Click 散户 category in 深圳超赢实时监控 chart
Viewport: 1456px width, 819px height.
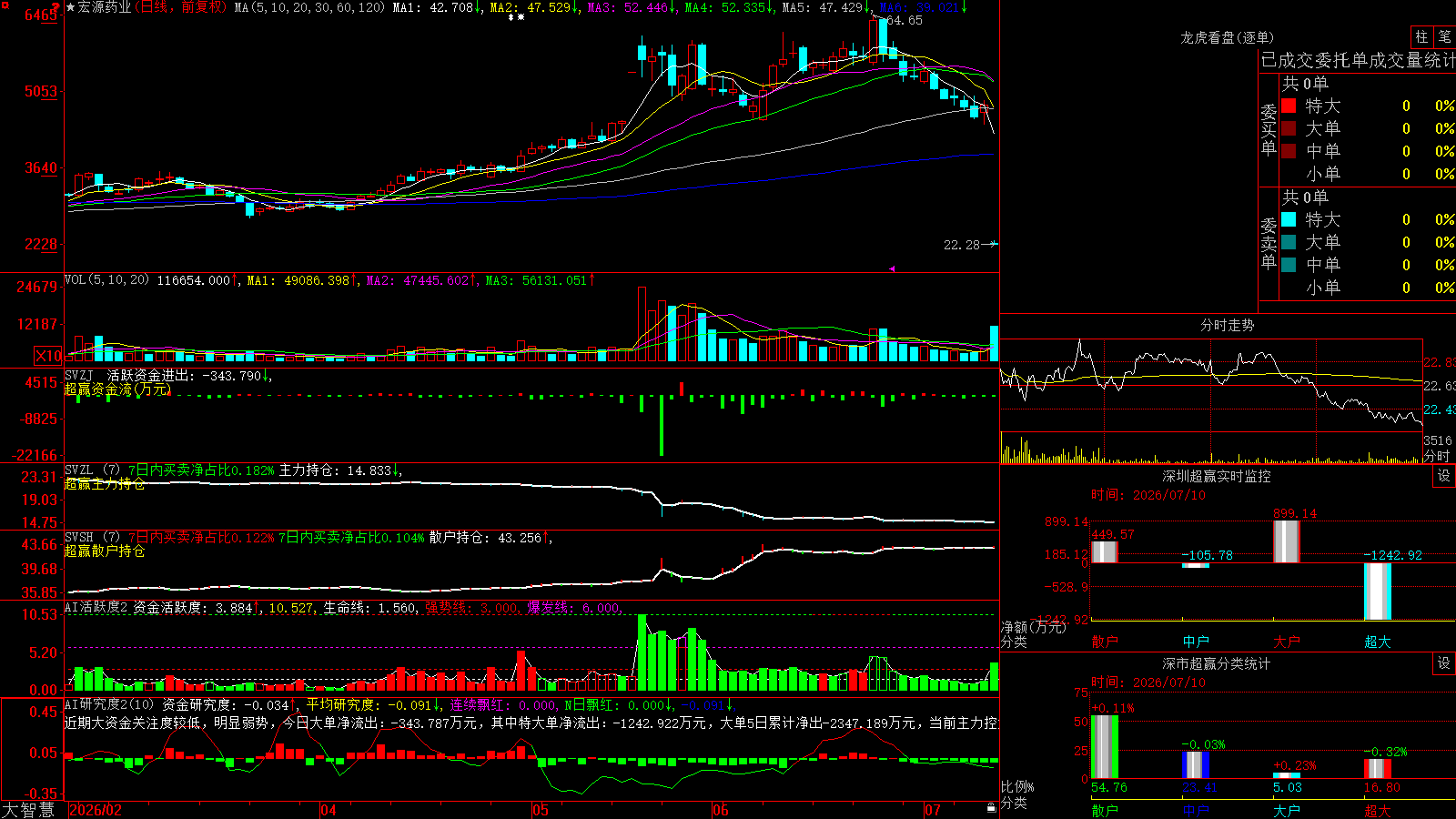(x=1105, y=642)
